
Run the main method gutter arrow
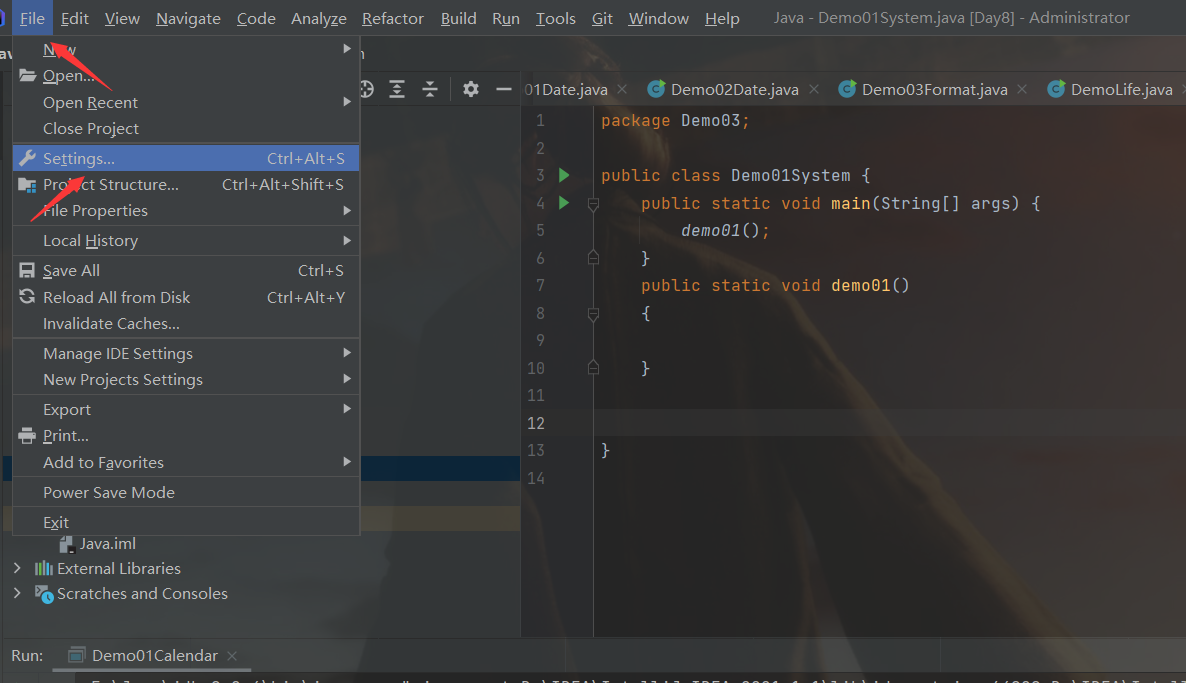coord(564,203)
